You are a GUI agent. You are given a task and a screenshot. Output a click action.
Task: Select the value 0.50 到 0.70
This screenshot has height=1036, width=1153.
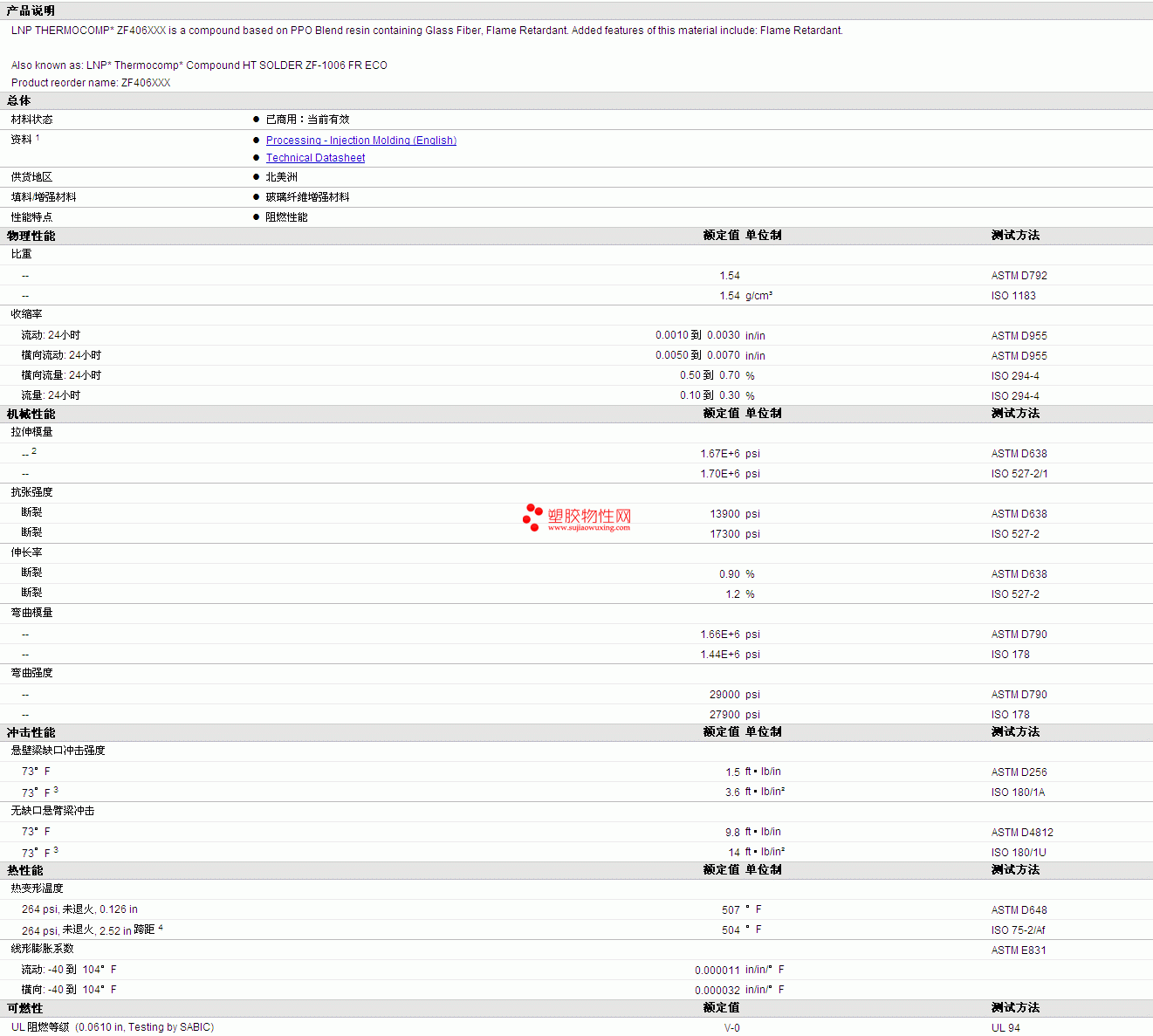pyautogui.click(x=710, y=375)
